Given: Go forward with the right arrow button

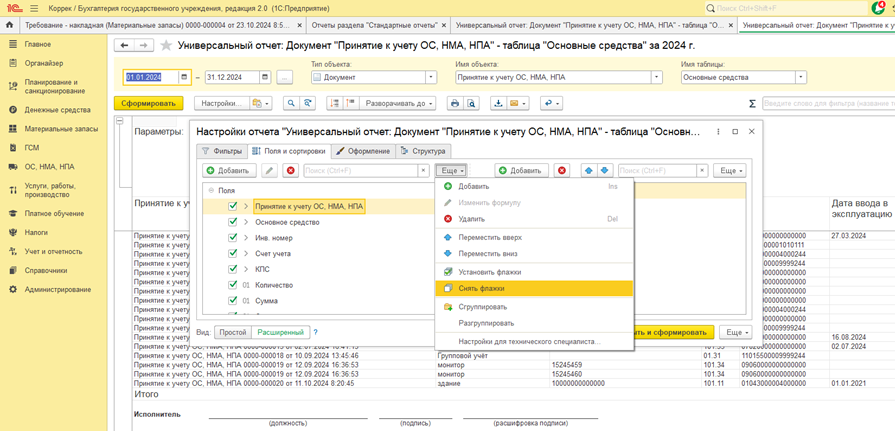Looking at the screenshot, I should pyautogui.click(x=144, y=46).
